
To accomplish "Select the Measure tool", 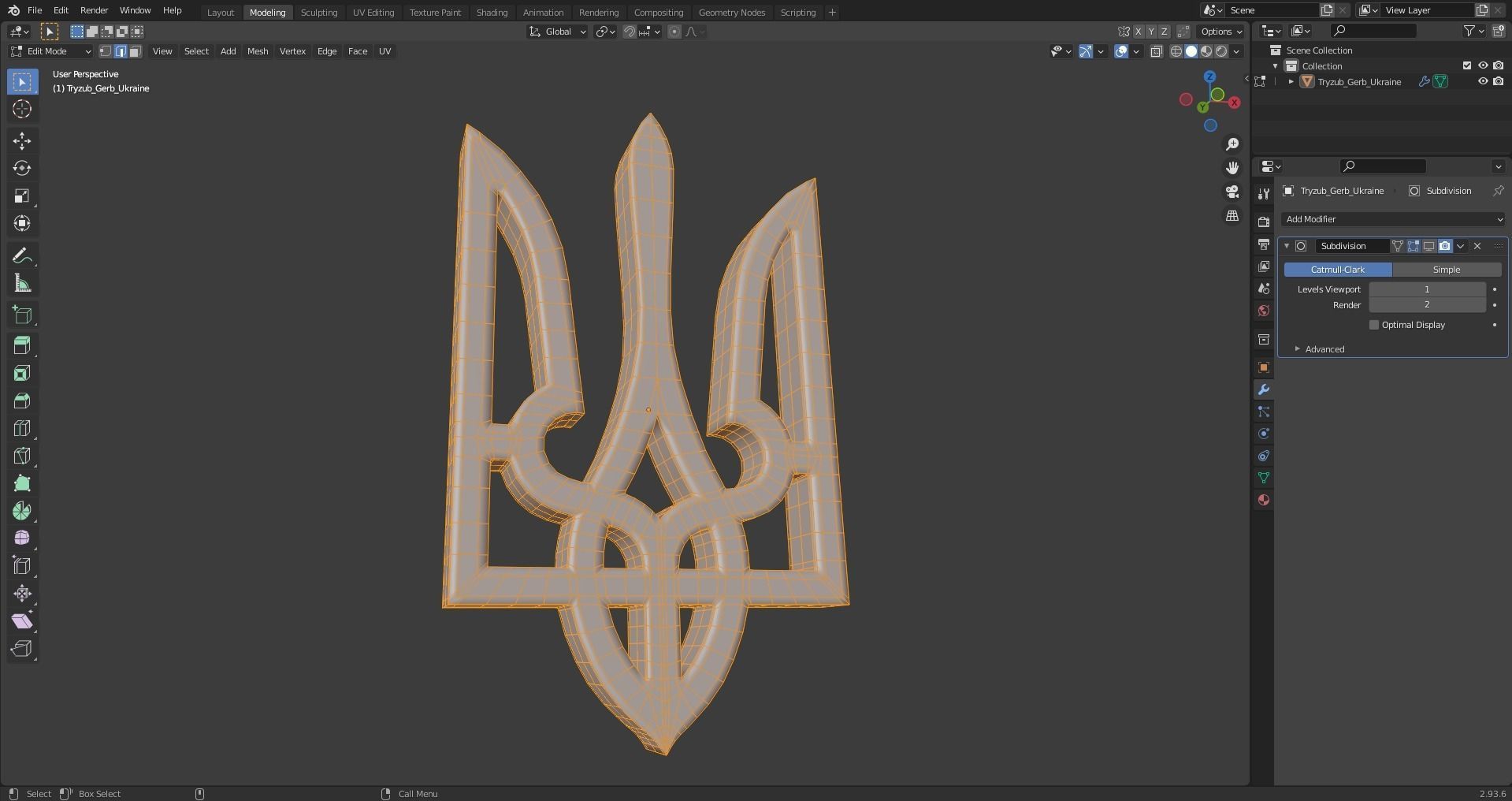I will pyautogui.click(x=22, y=282).
